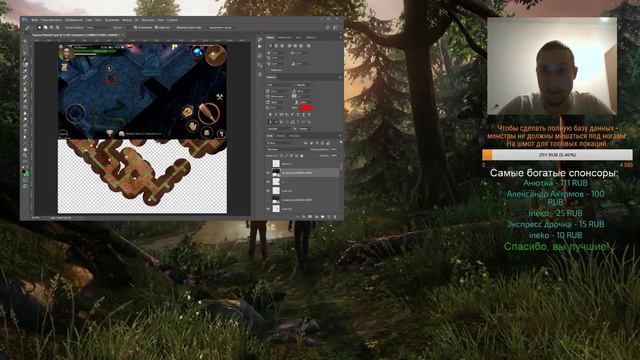
Task: Toggle visibility of layer below highlighted one
Action: (268, 182)
